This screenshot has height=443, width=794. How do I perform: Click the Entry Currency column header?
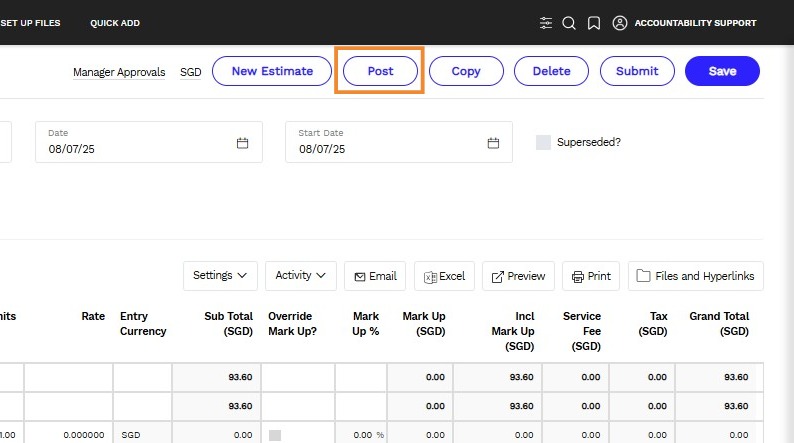pyautogui.click(x=143, y=324)
